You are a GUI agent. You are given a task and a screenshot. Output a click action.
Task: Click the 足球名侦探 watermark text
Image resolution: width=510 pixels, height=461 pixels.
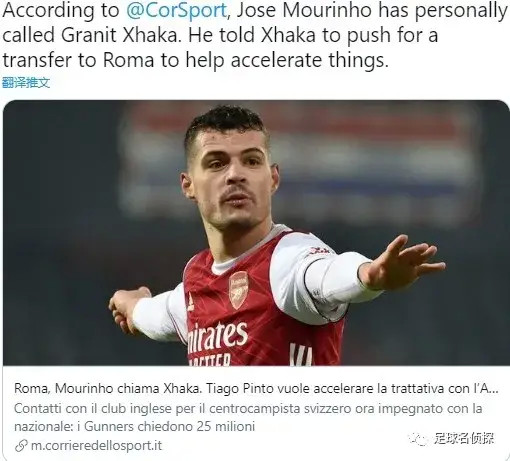(x=464, y=439)
